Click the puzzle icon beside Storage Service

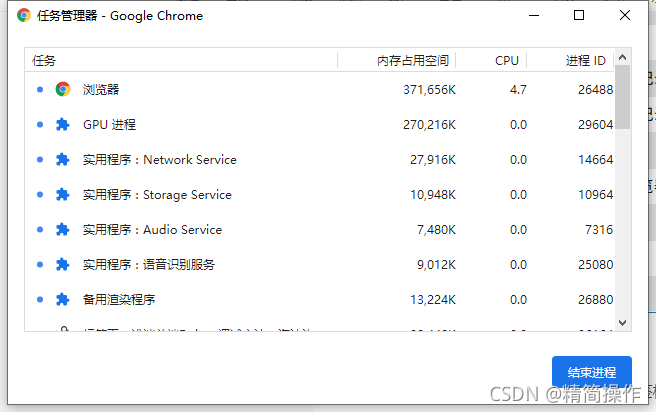[63, 194]
